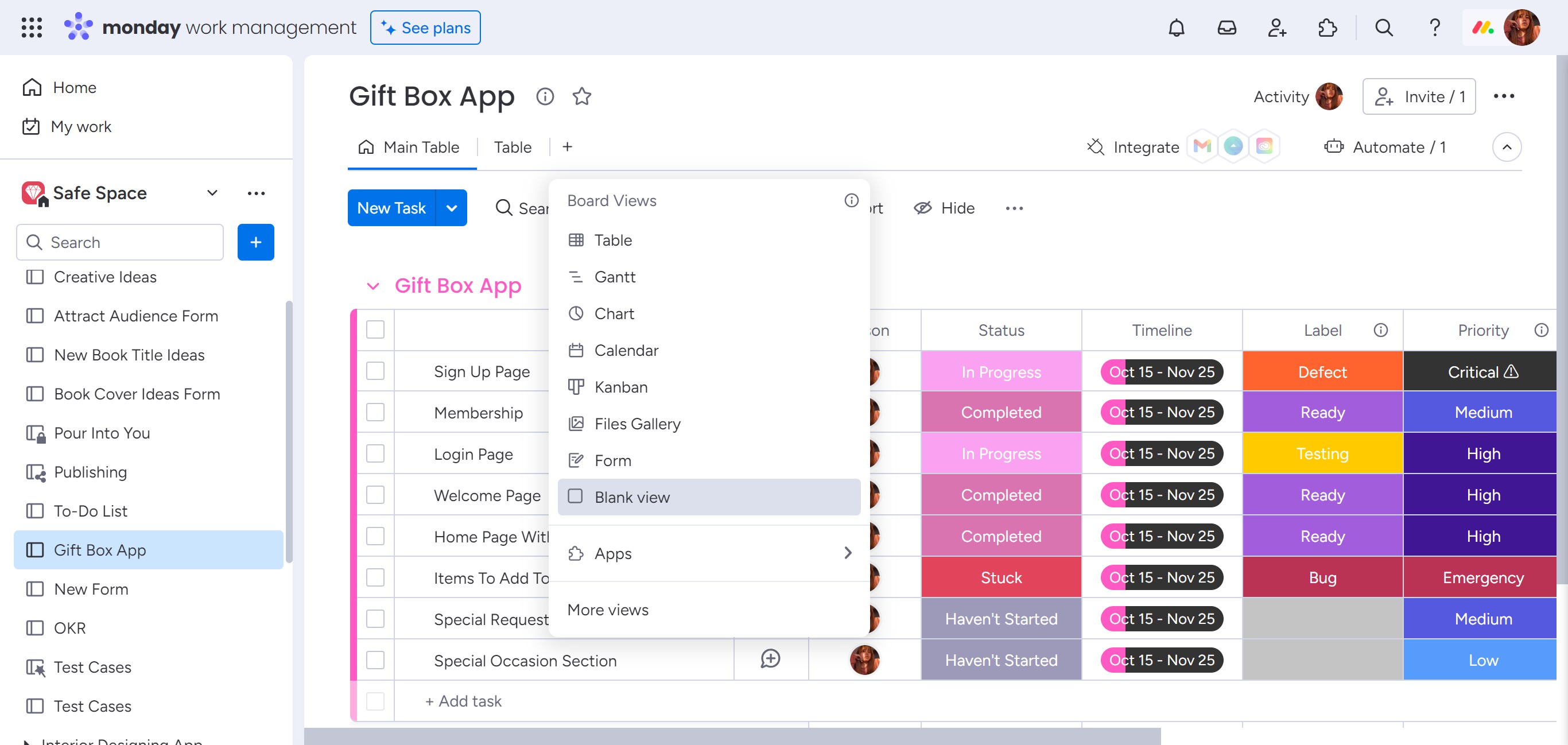Toggle the Hide columns eye button

click(x=944, y=208)
